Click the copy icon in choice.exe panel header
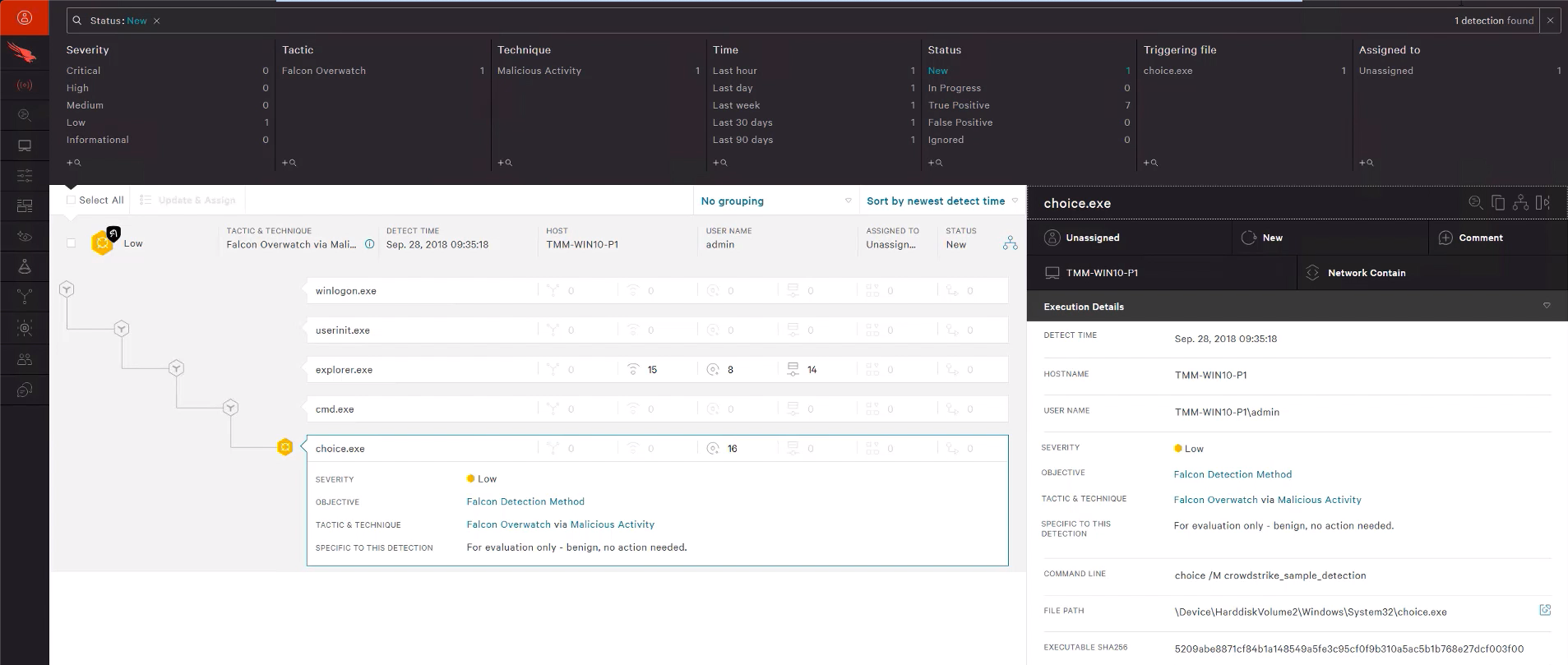 [1498, 203]
